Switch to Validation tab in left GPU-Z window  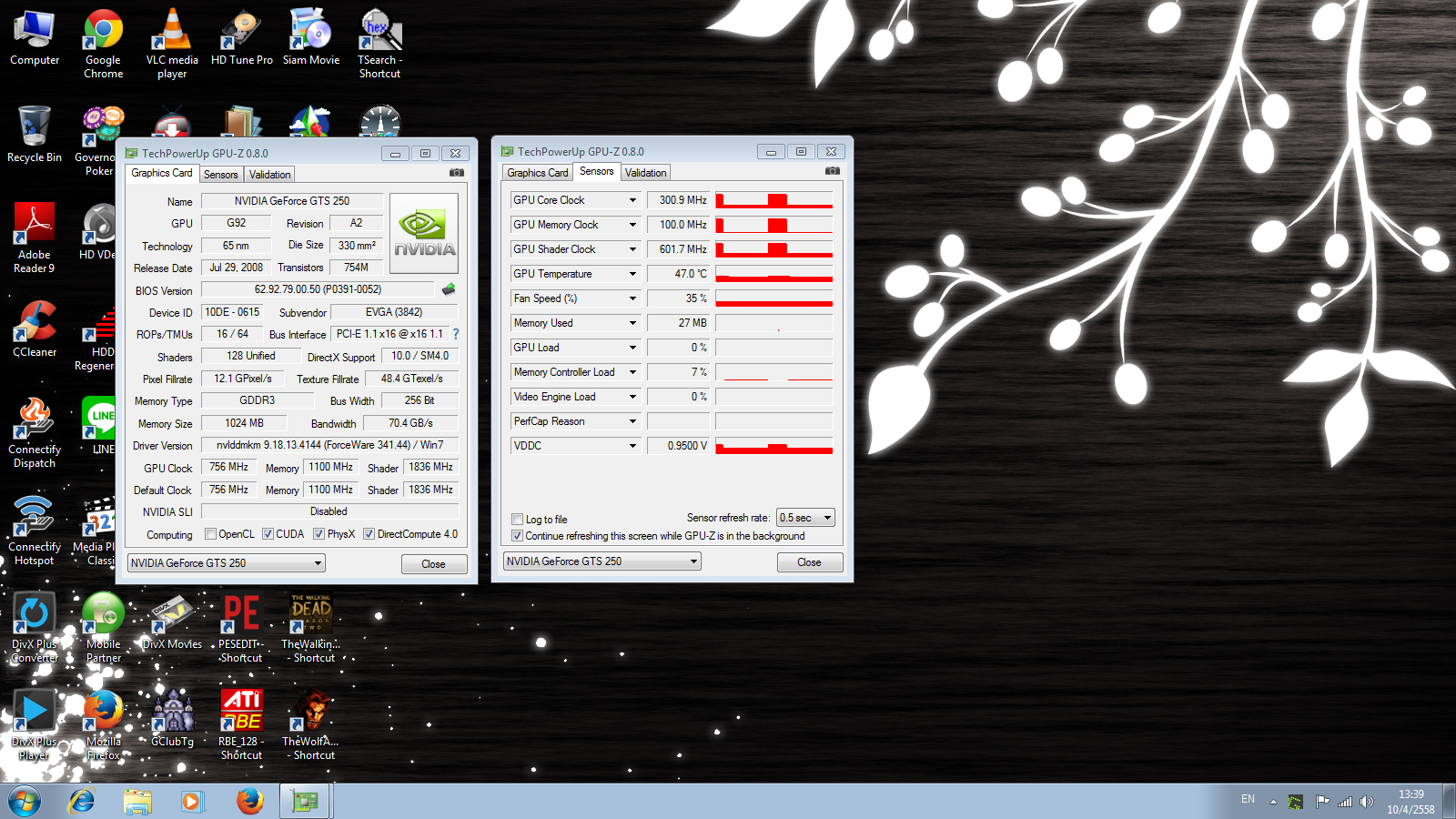pos(270,175)
